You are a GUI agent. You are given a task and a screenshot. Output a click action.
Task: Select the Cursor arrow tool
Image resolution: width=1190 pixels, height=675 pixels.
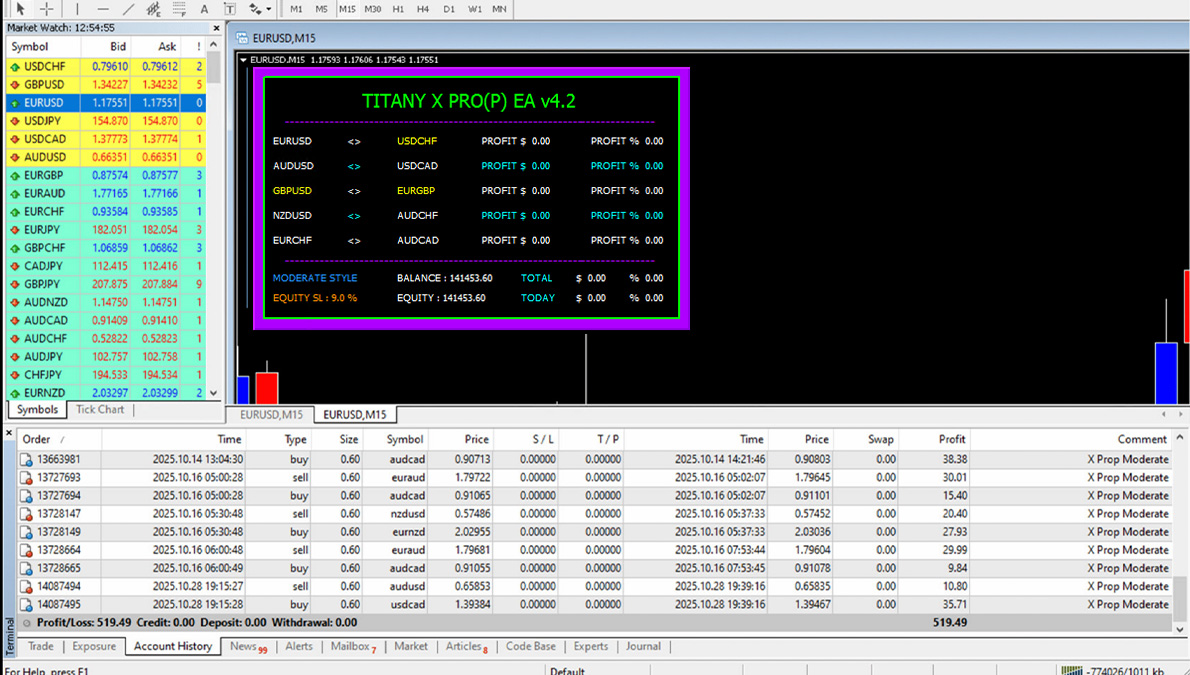[20, 9]
